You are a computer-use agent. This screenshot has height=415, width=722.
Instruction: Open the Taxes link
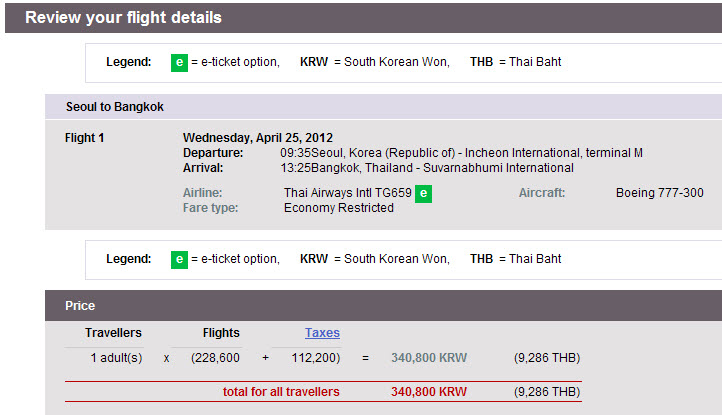click(x=322, y=333)
